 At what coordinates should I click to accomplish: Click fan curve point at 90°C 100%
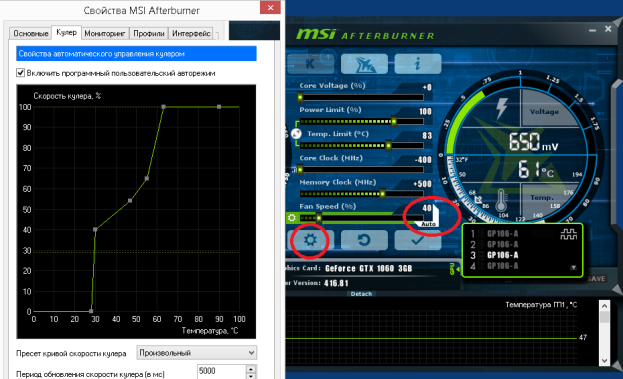[x=219, y=107]
